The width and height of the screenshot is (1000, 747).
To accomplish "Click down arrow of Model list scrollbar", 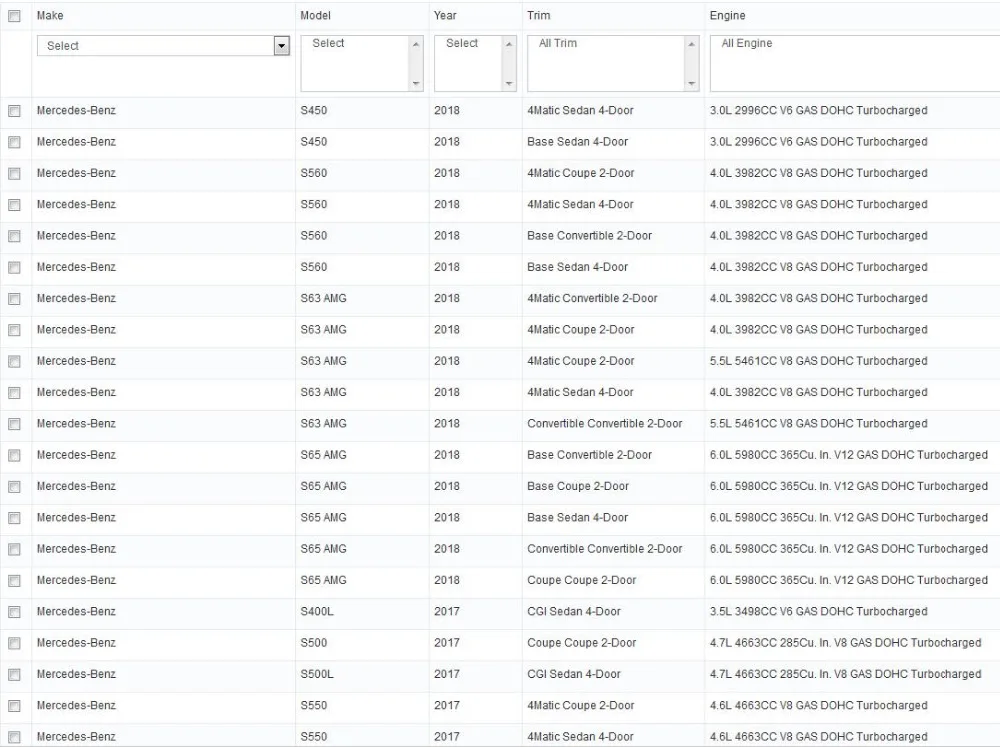I will click(x=416, y=84).
